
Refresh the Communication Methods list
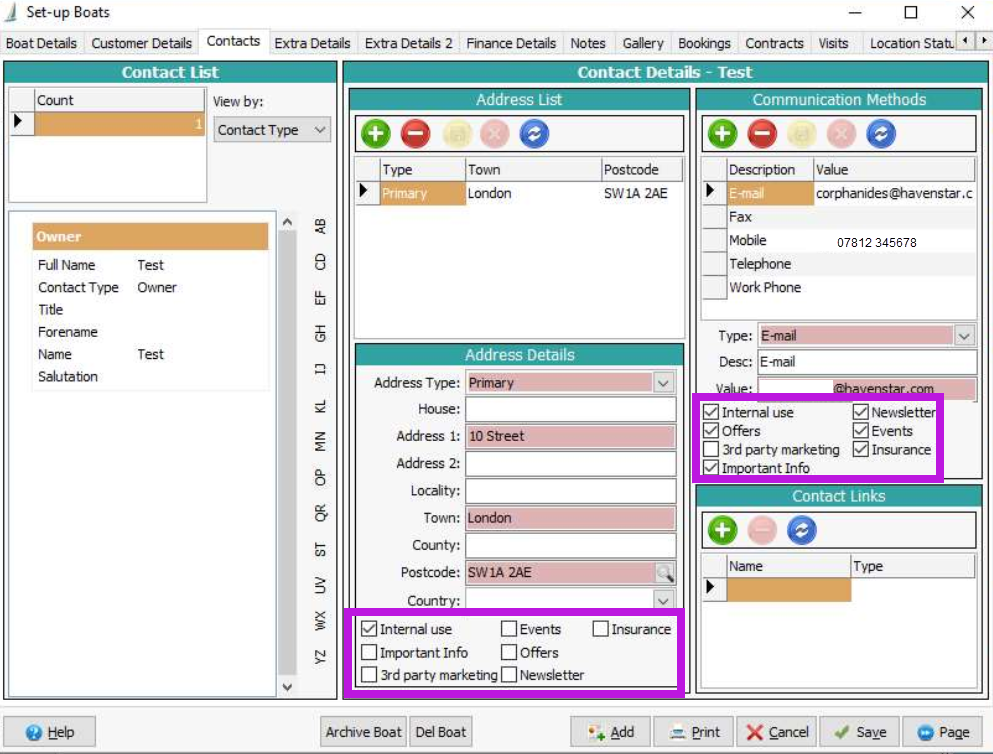point(880,133)
